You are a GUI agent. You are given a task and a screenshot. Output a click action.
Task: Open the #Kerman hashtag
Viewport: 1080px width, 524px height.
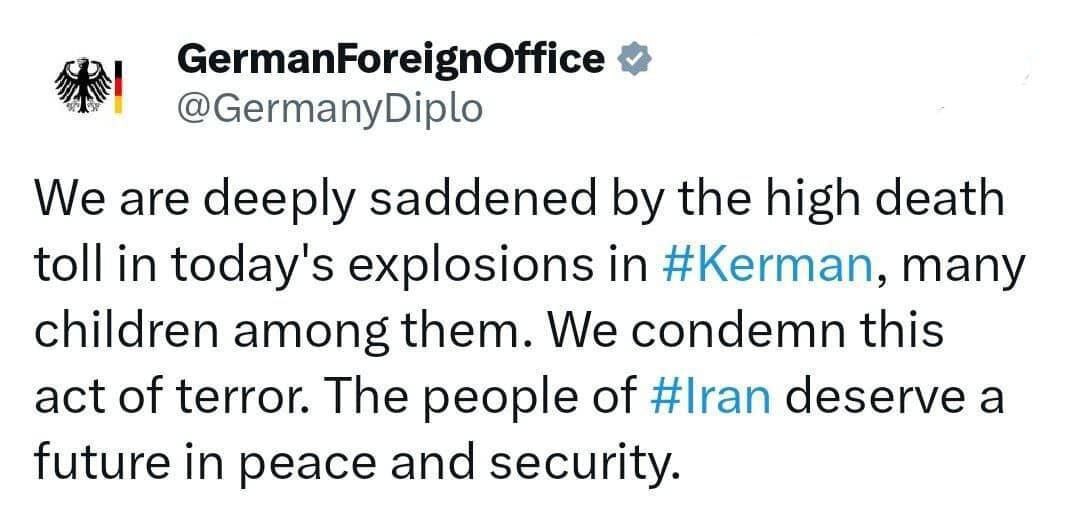(766, 265)
